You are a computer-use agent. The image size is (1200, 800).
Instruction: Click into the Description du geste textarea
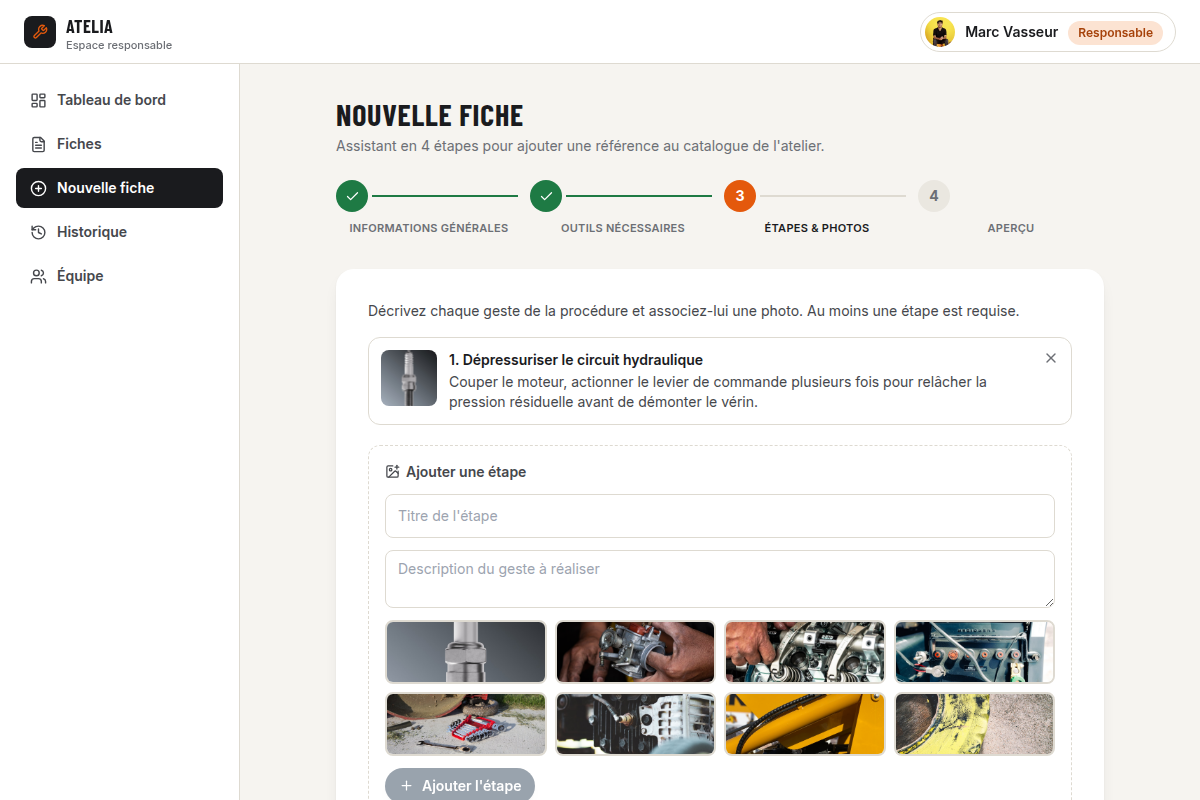[x=720, y=579]
